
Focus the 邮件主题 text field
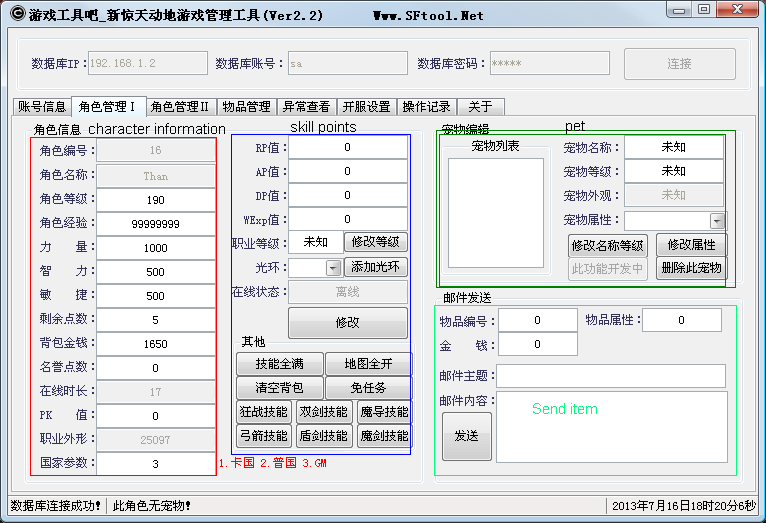point(610,376)
